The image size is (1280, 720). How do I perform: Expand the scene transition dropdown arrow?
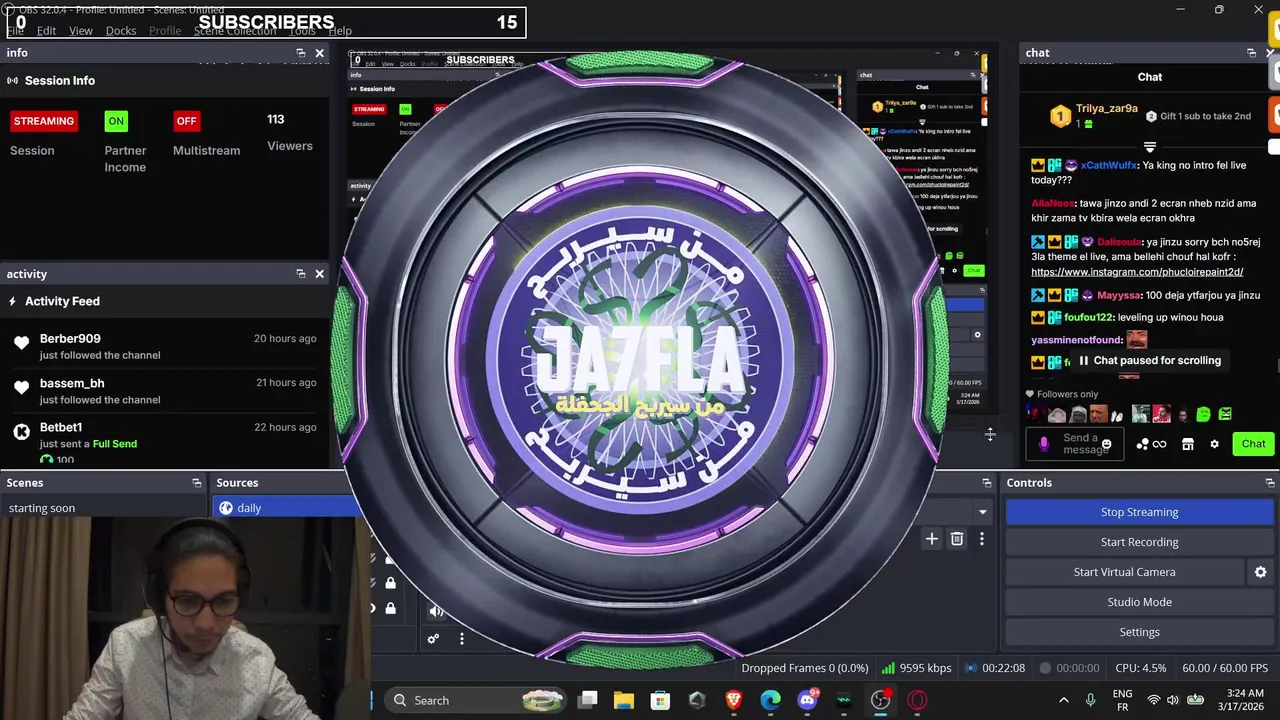[982, 512]
